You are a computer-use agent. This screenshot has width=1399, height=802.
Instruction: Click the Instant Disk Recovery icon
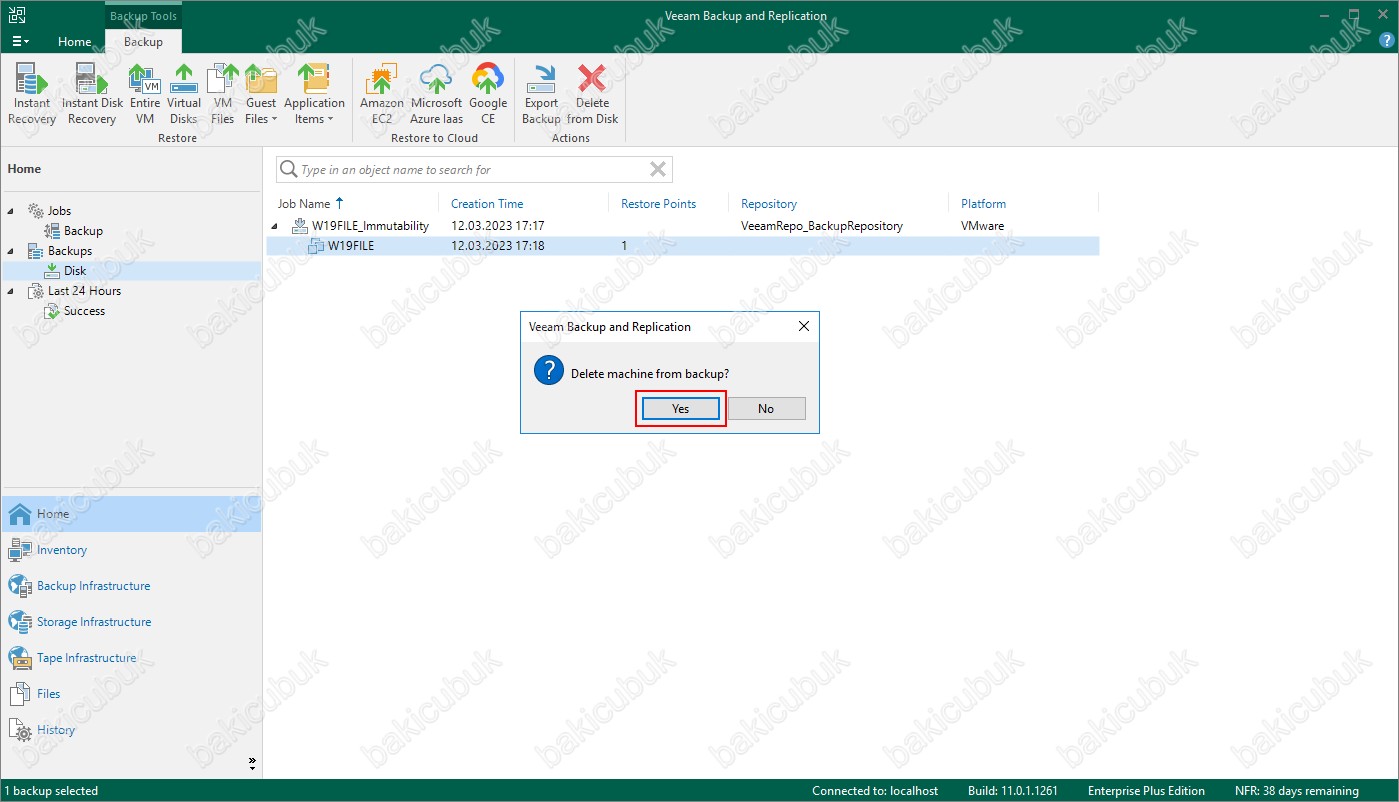click(x=92, y=95)
